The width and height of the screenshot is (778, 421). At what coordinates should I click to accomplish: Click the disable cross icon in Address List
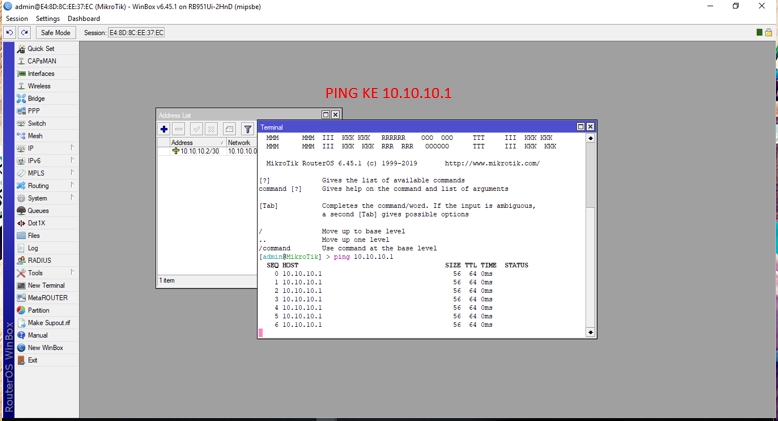point(211,129)
